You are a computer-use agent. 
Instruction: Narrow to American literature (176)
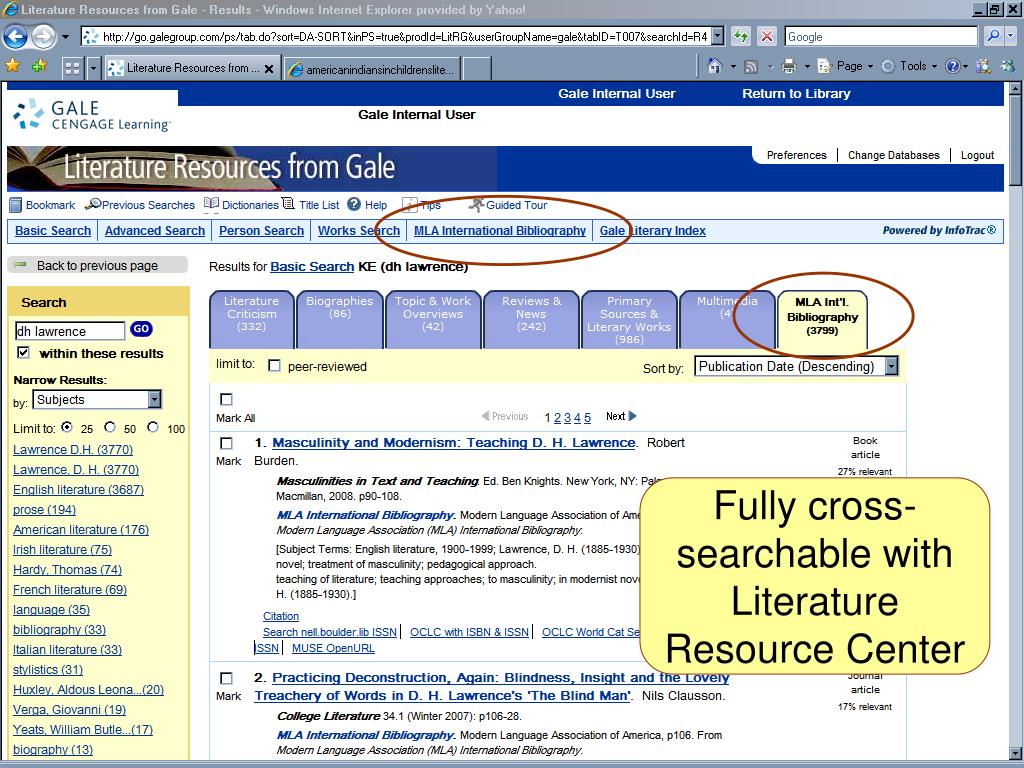pos(81,530)
